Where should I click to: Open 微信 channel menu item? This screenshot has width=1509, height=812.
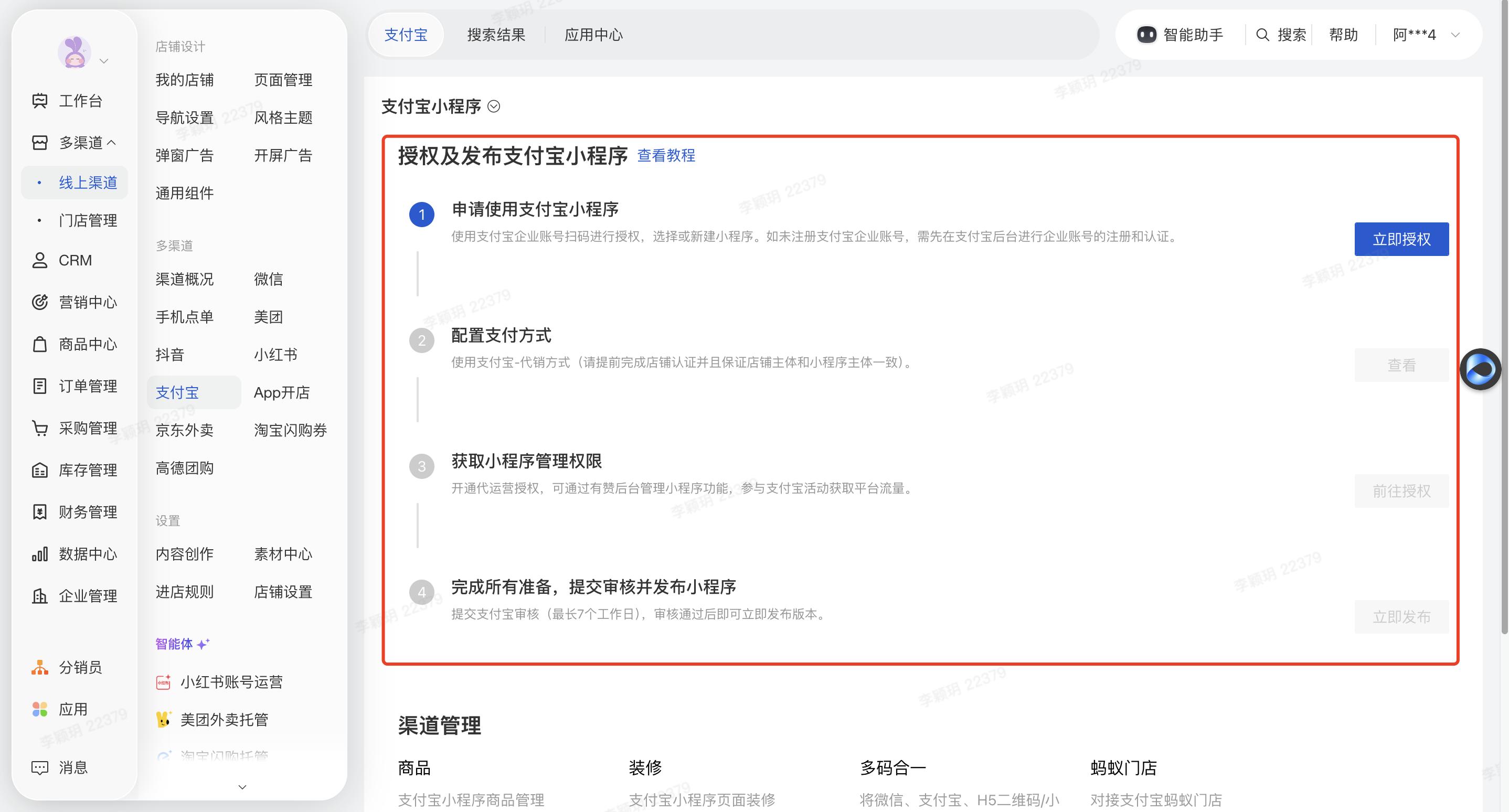pos(268,279)
